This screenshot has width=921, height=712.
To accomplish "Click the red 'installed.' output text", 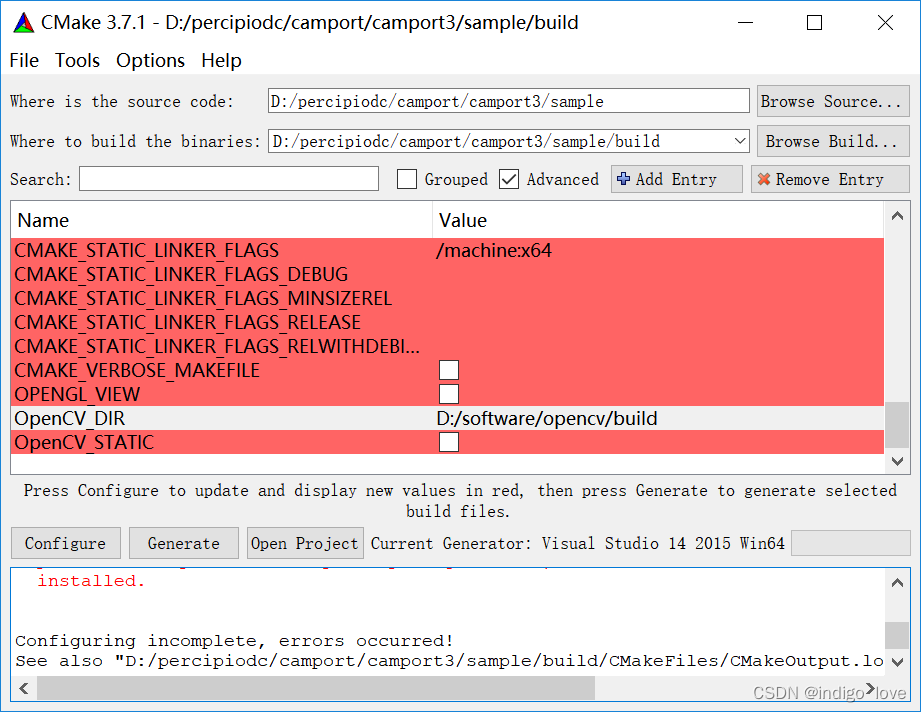I will 91,581.
